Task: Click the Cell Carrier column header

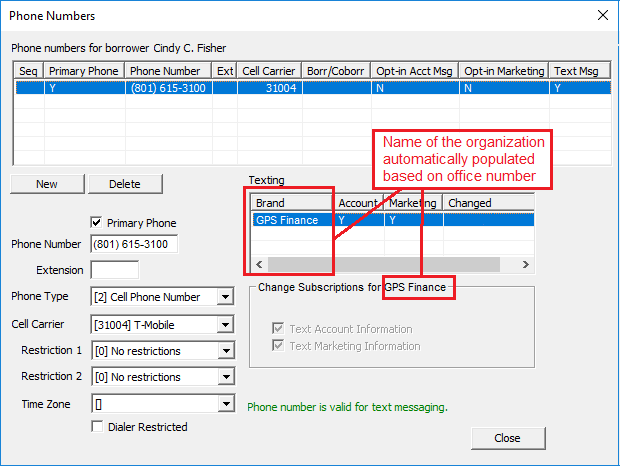Action: tap(270, 71)
